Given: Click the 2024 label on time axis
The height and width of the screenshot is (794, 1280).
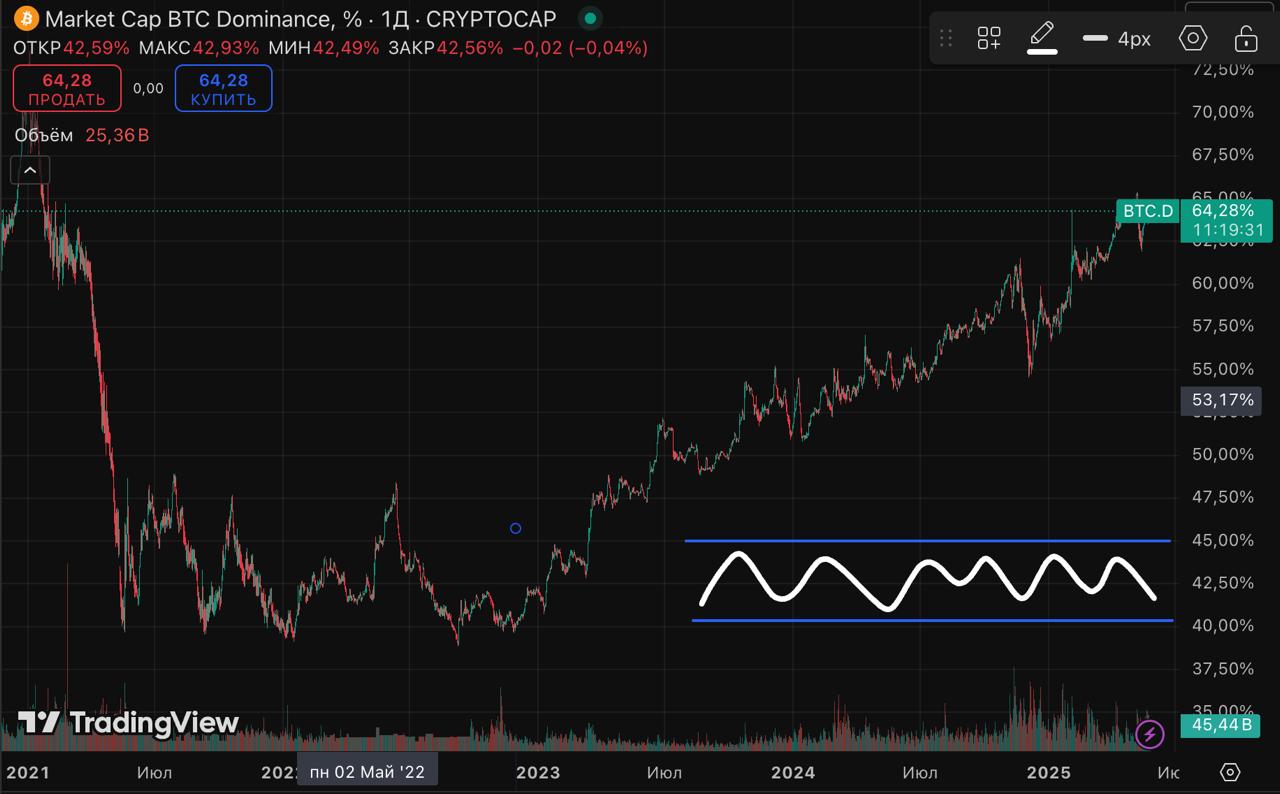Looking at the screenshot, I should (x=793, y=773).
